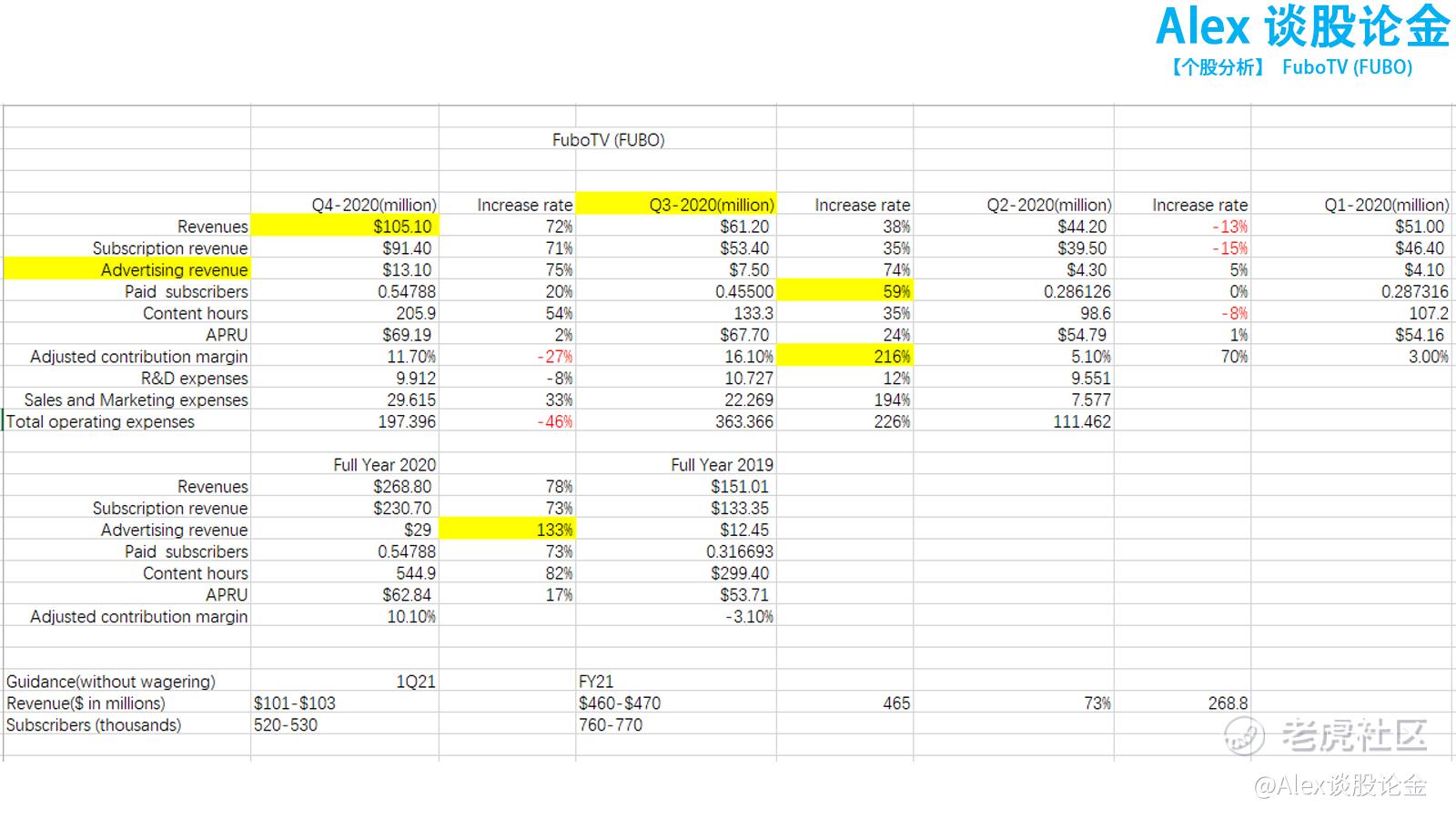
Task: Click the $53.40 subscription revenue cell
Action: pos(676,248)
